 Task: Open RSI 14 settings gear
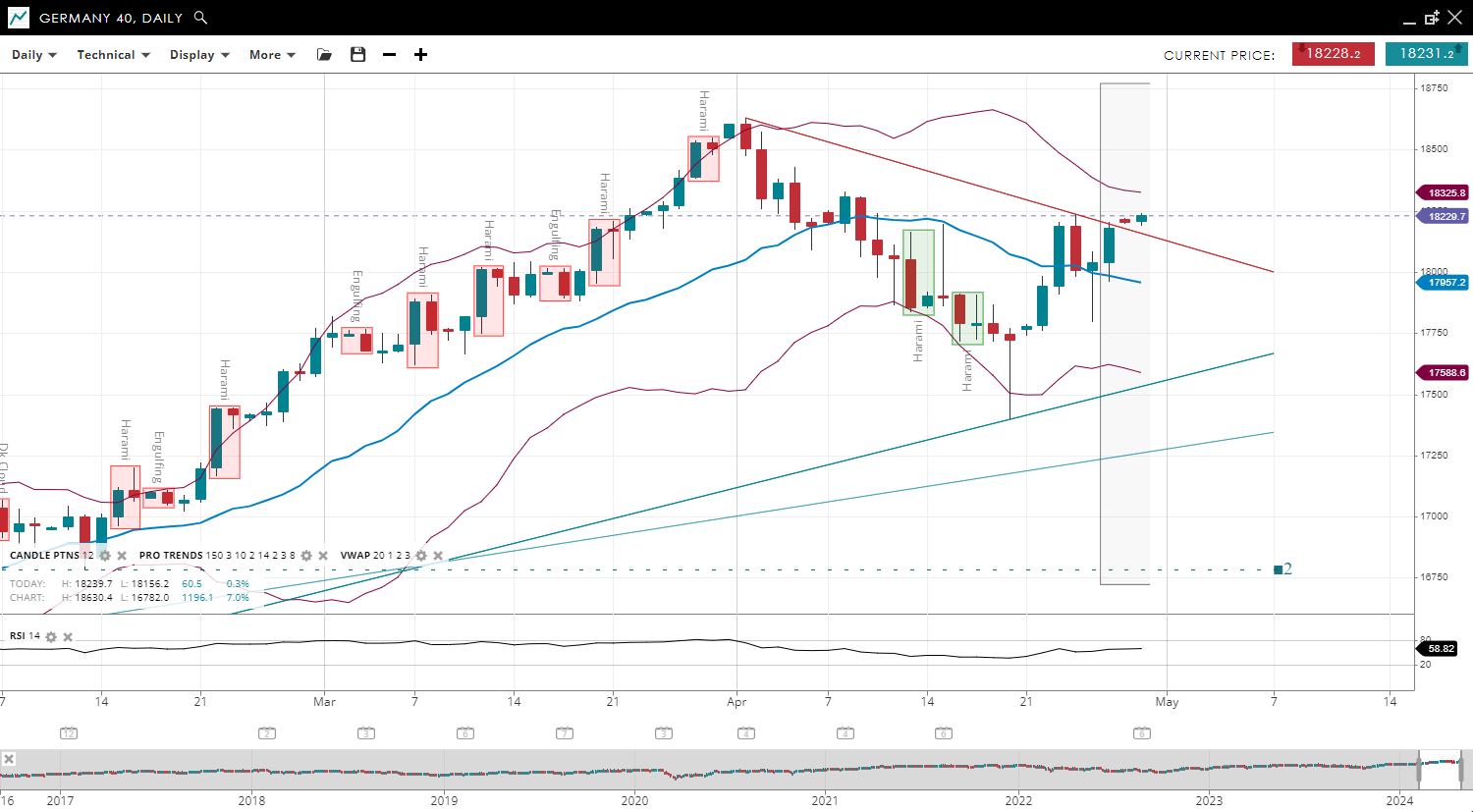51,637
